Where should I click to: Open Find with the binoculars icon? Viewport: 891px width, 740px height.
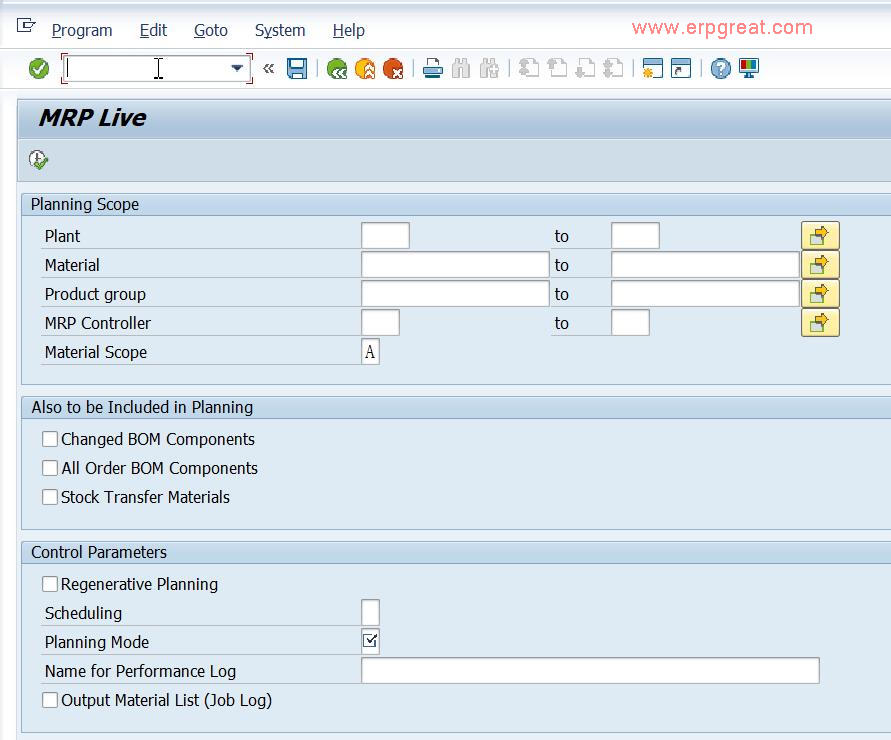pos(462,68)
